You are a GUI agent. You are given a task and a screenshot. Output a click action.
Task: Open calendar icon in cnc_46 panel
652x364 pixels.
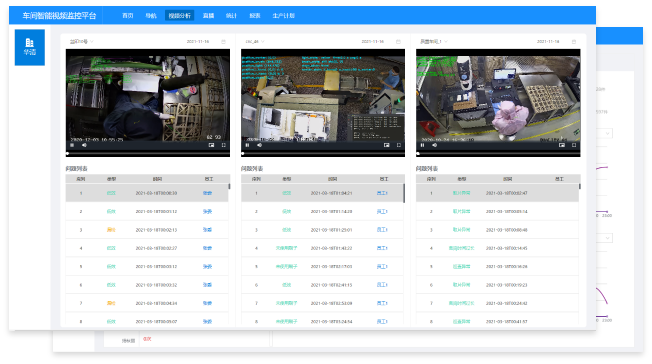point(398,42)
